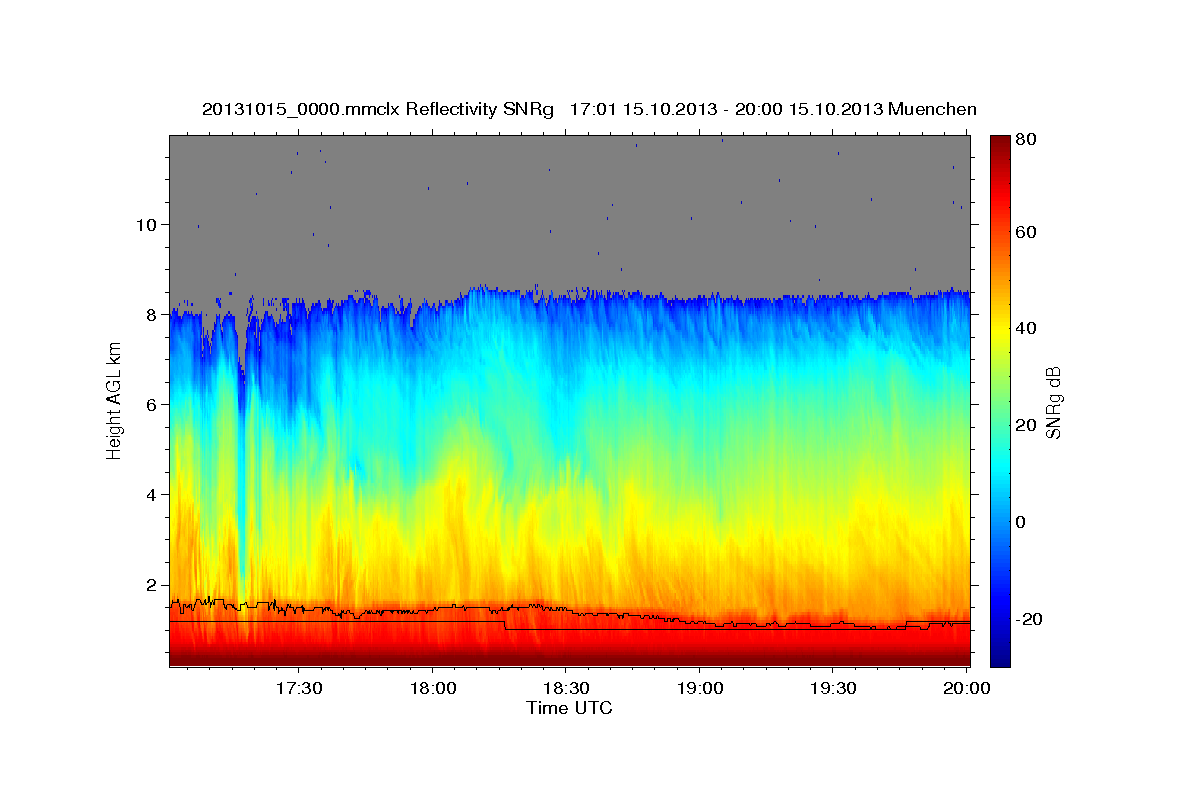
Task: Click the dark blue bottom of the colorbar
Action: coord(999,655)
